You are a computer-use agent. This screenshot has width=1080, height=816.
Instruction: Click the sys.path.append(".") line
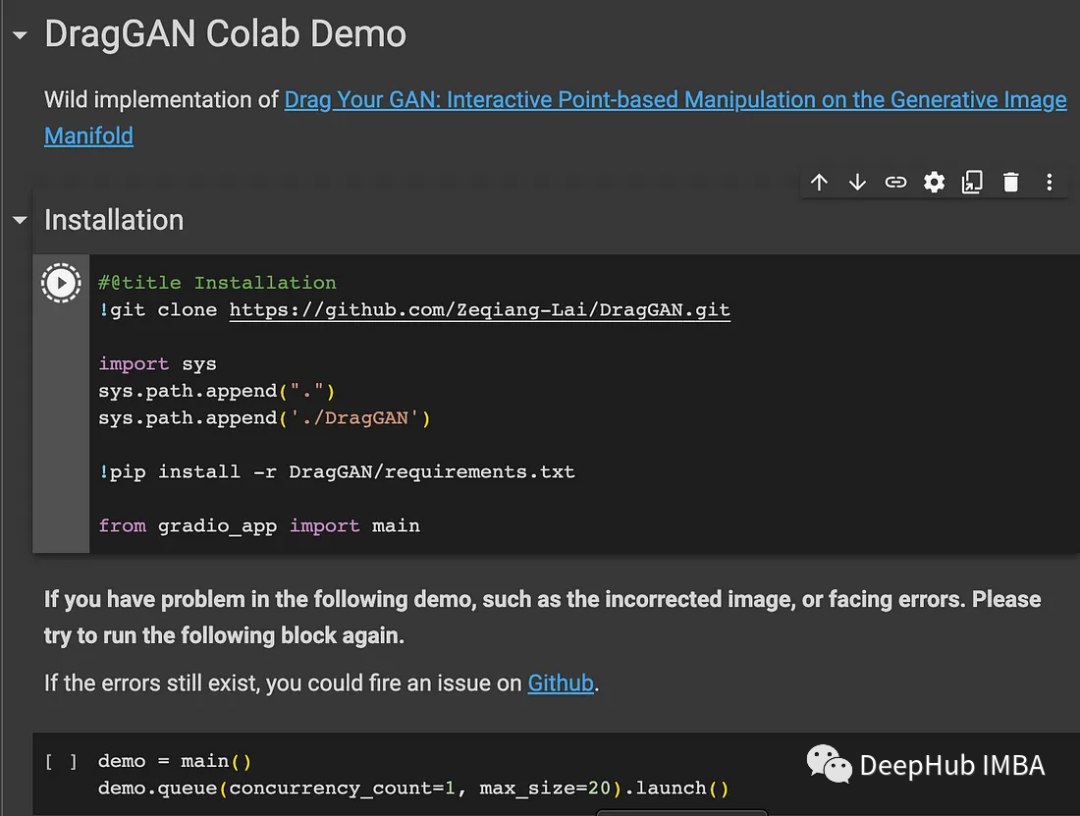pyautogui.click(x=216, y=391)
